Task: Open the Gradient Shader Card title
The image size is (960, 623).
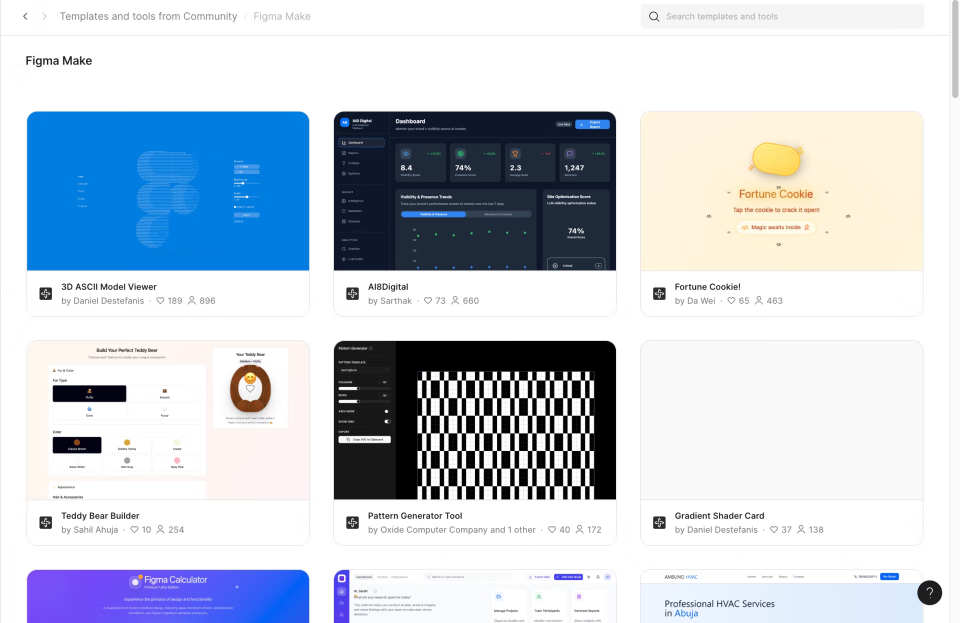Action: click(719, 516)
